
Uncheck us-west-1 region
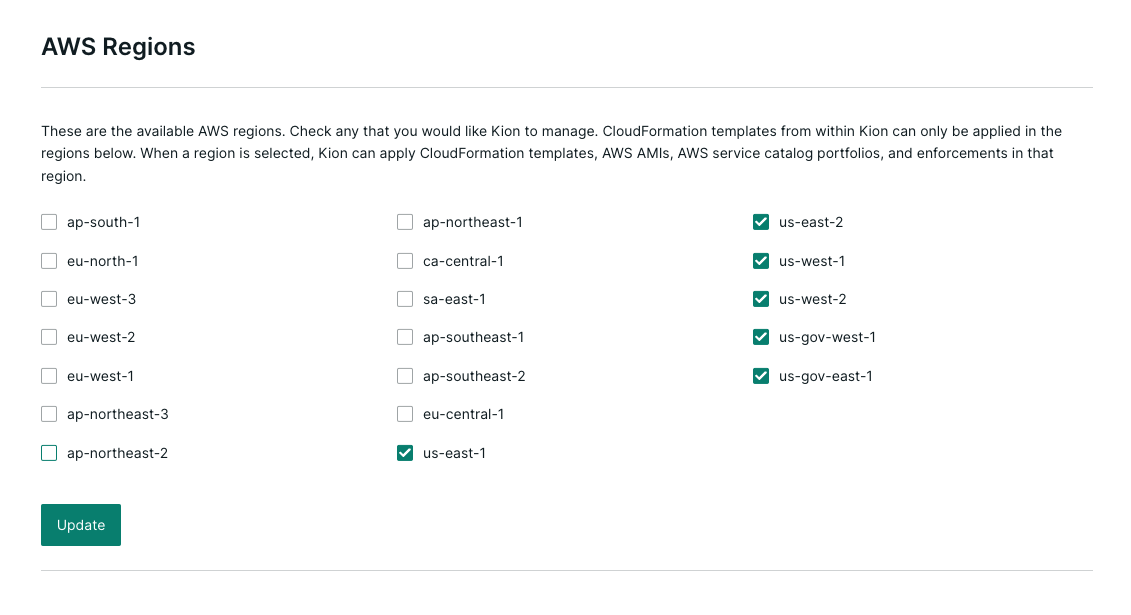(761, 261)
